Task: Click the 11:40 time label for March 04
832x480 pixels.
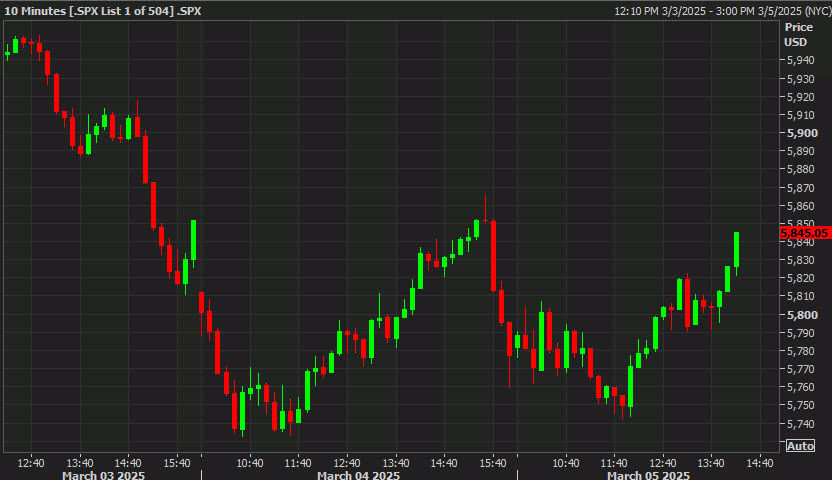Action: click(298, 463)
